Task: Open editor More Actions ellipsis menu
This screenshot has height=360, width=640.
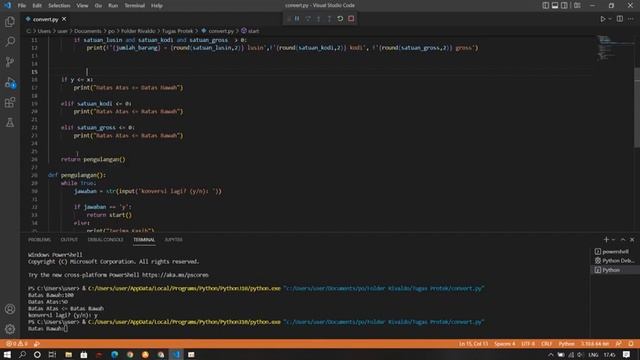Action: (631, 19)
